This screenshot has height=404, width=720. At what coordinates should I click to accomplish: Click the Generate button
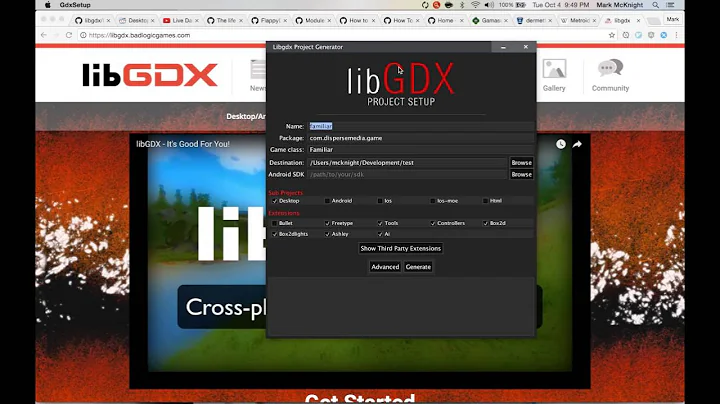pos(418,267)
